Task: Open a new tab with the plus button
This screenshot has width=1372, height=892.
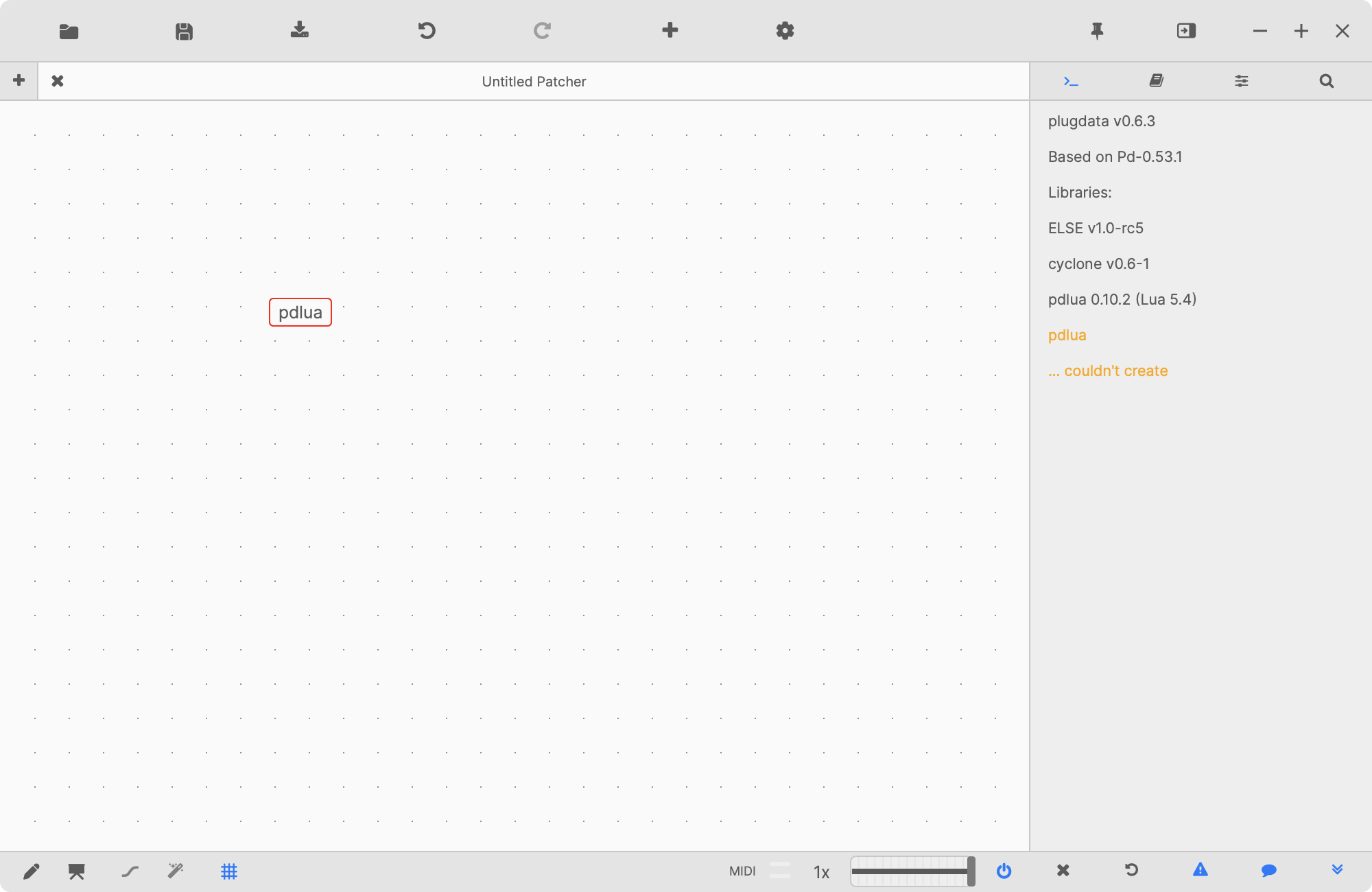Action: pos(19,80)
